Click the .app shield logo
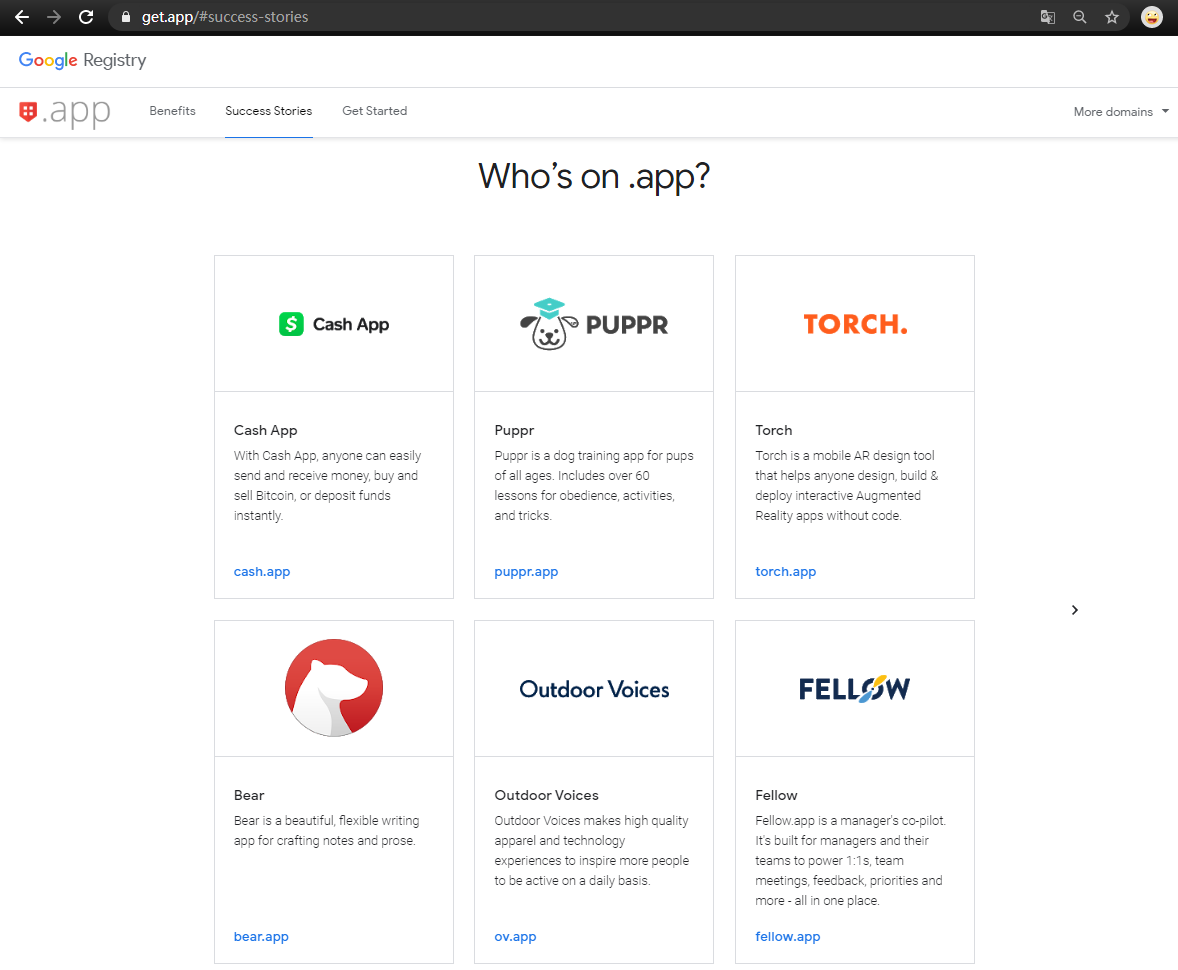 click(65, 113)
